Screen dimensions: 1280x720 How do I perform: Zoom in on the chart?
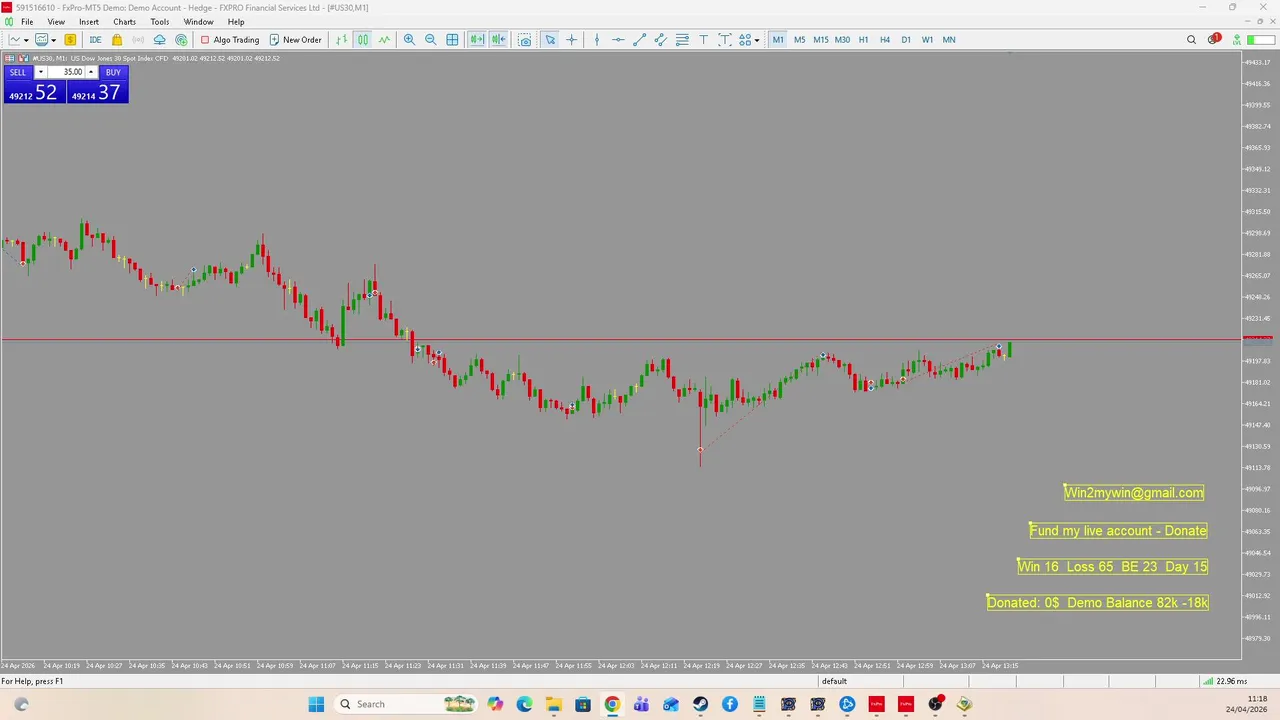[x=409, y=40]
